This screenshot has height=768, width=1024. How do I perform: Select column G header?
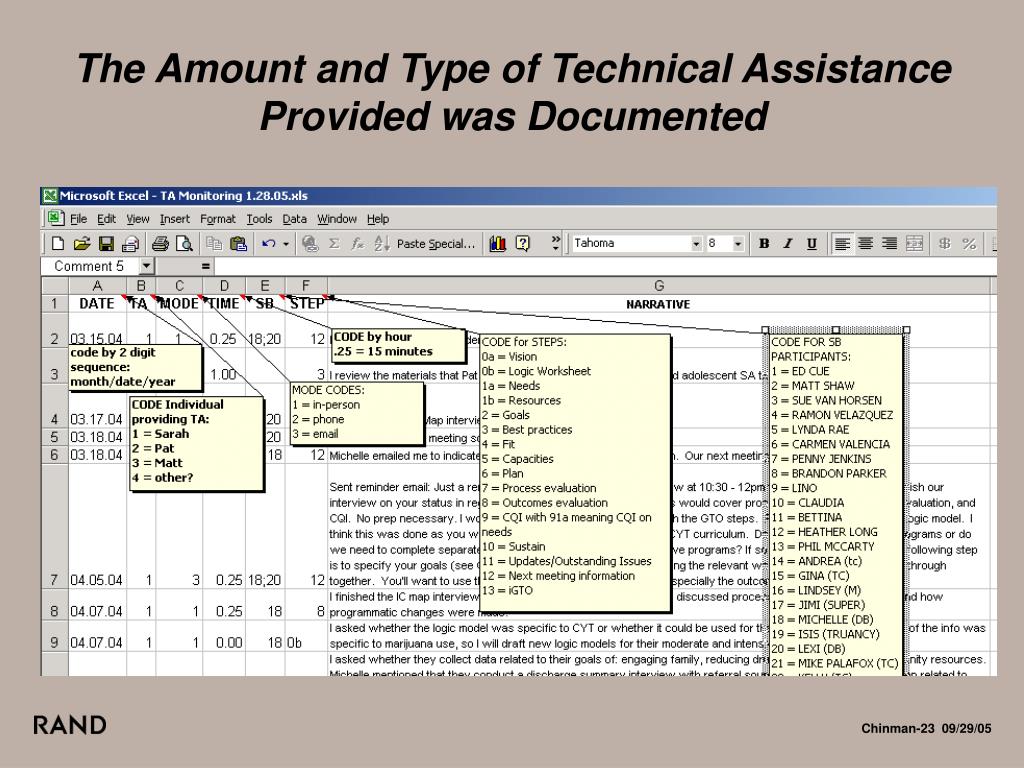[x=659, y=285]
